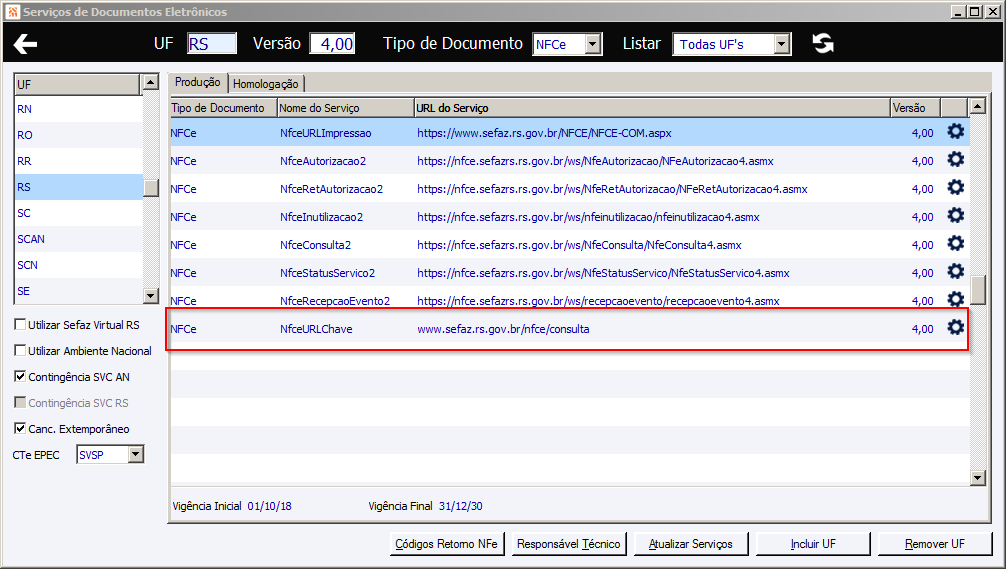The image size is (1006, 569).
Task: Select the NfceRetAutorizacao2 service name
Action: [x=331, y=189]
